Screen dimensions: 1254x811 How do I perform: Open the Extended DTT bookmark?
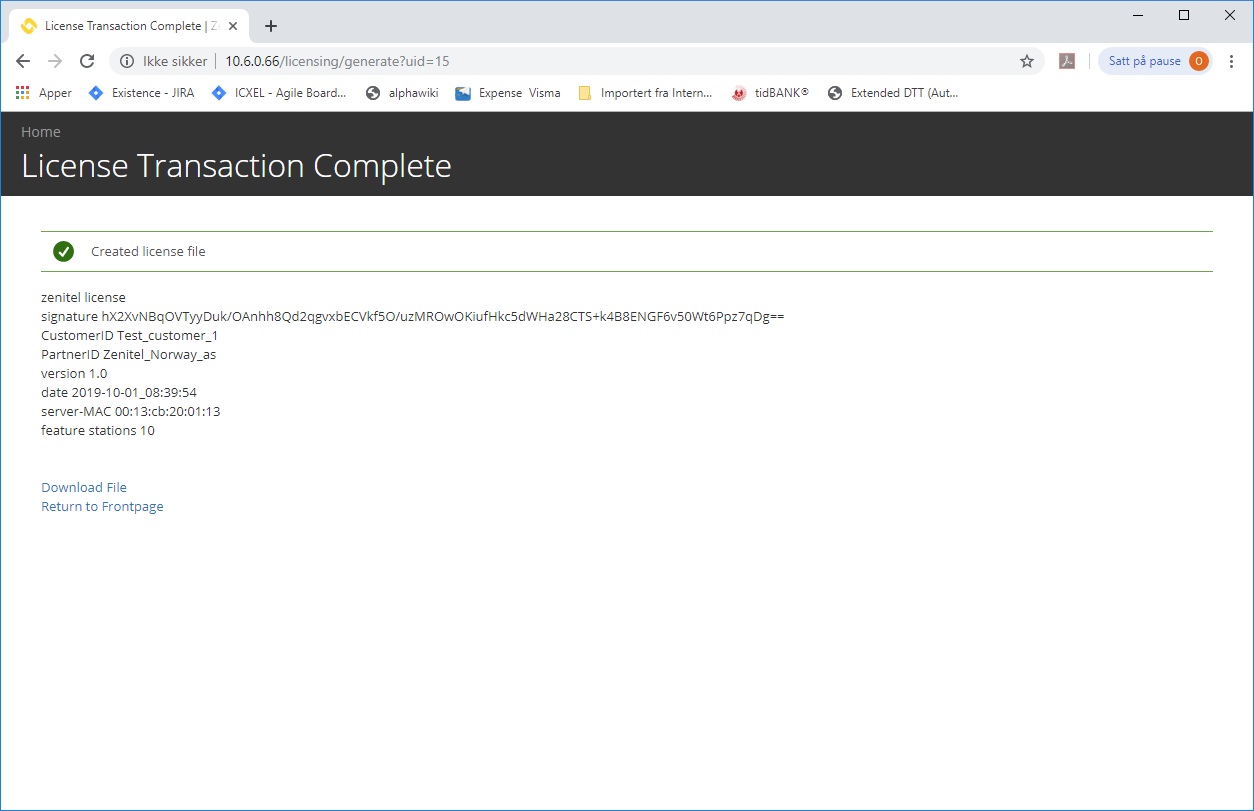893,93
